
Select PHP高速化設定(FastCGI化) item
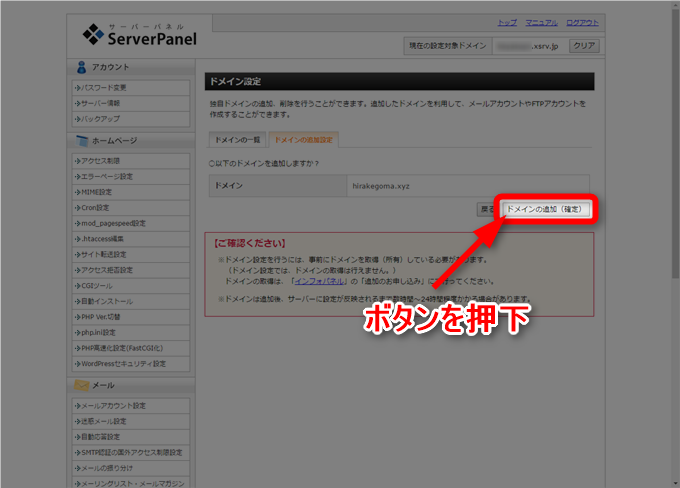[131, 348]
